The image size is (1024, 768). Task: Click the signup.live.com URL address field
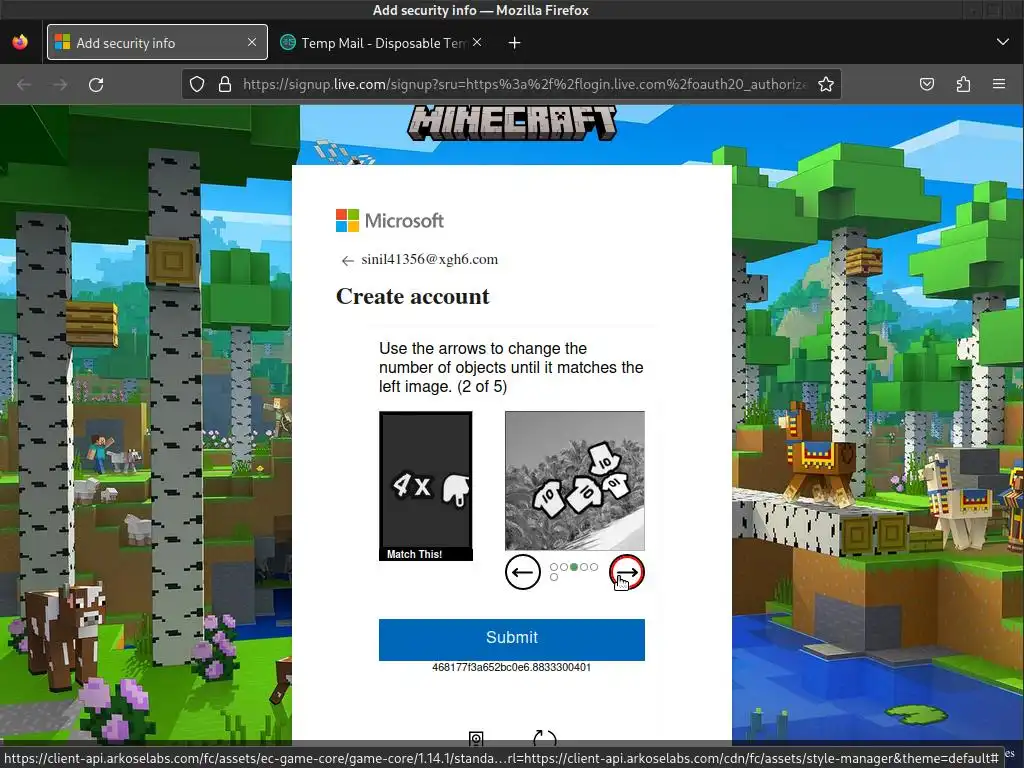click(x=524, y=84)
